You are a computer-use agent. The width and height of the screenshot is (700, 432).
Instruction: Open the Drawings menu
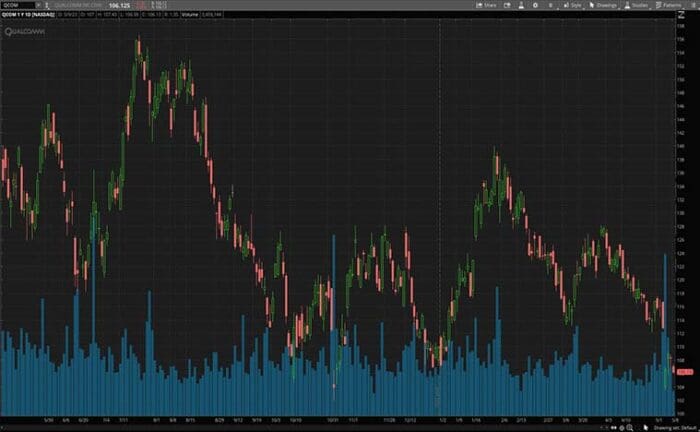click(604, 5)
